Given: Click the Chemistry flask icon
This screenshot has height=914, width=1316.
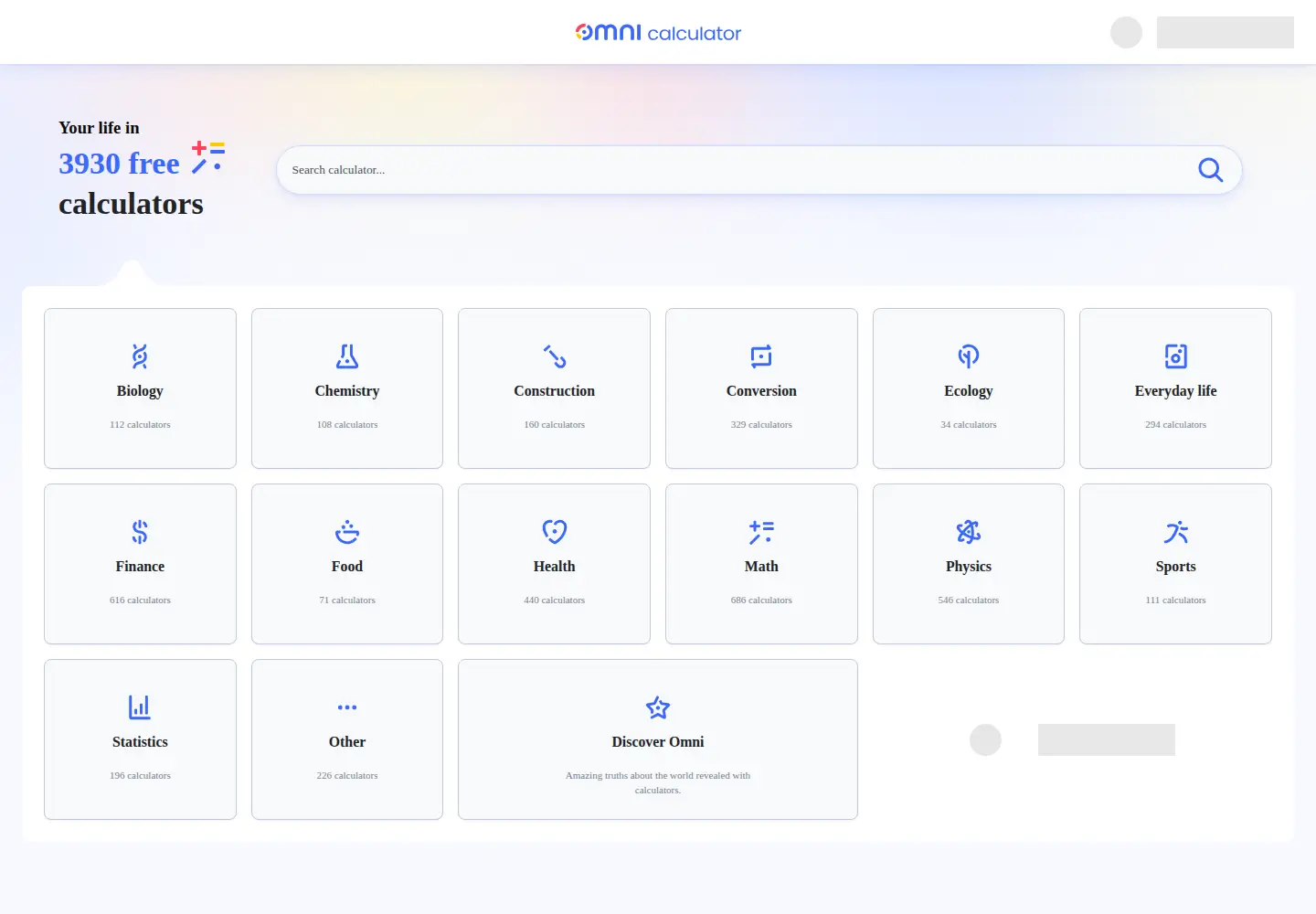Looking at the screenshot, I should coord(347,356).
